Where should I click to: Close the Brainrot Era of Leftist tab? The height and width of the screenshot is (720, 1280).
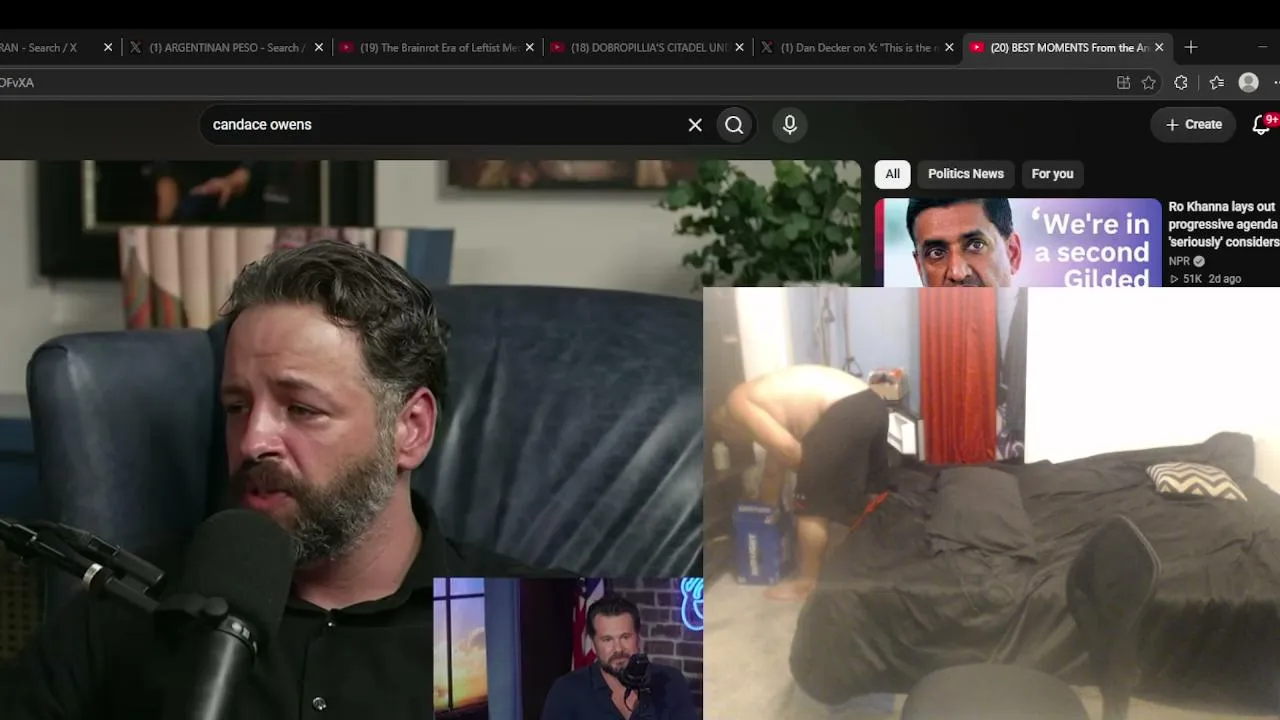[530, 47]
